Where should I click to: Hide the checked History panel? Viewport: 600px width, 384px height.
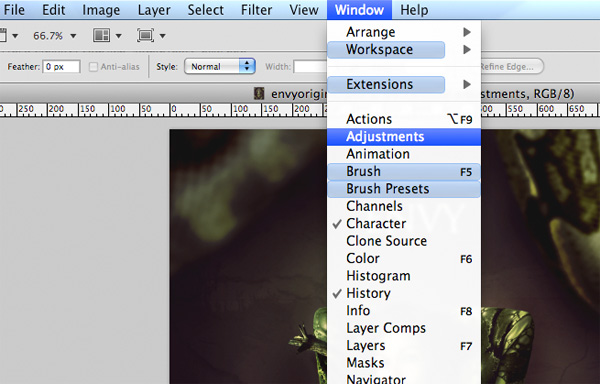404,293
